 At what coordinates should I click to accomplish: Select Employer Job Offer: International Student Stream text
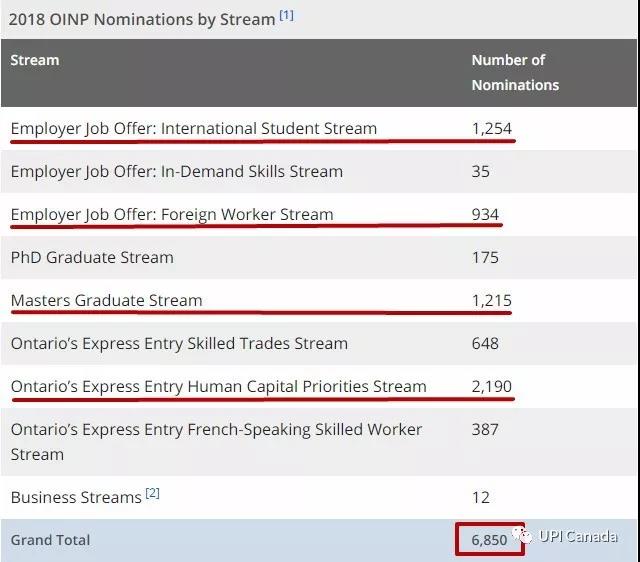tap(194, 128)
